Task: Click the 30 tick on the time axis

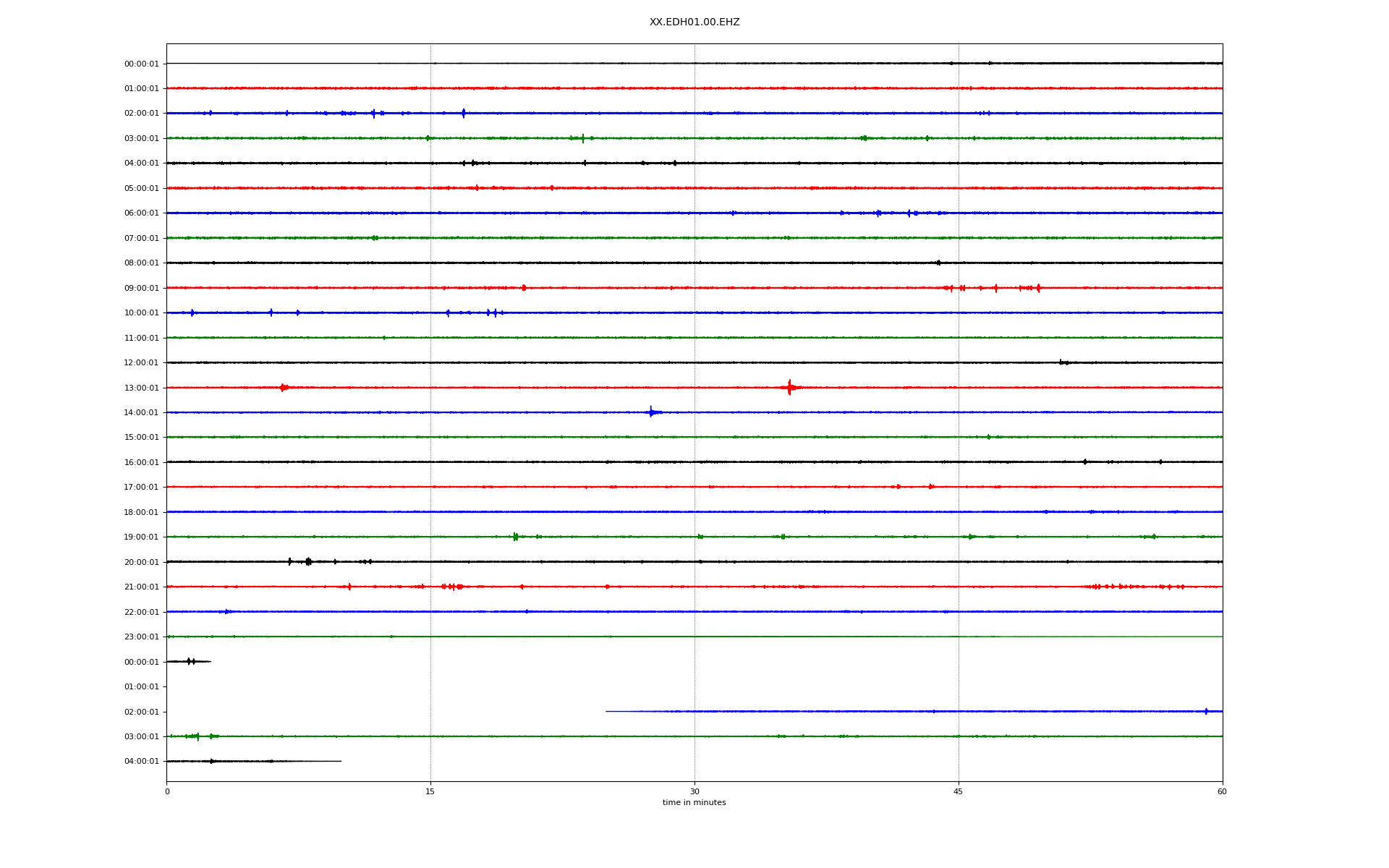Action: click(694, 791)
